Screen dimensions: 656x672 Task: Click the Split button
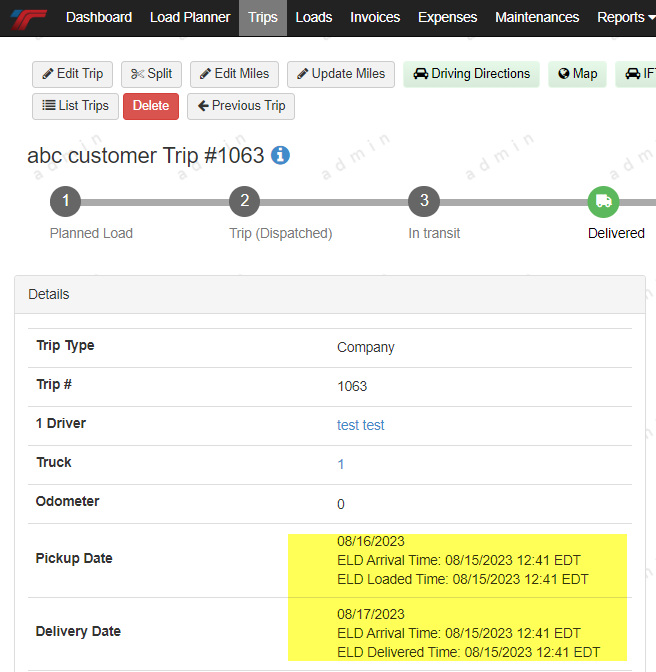pos(152,74)
